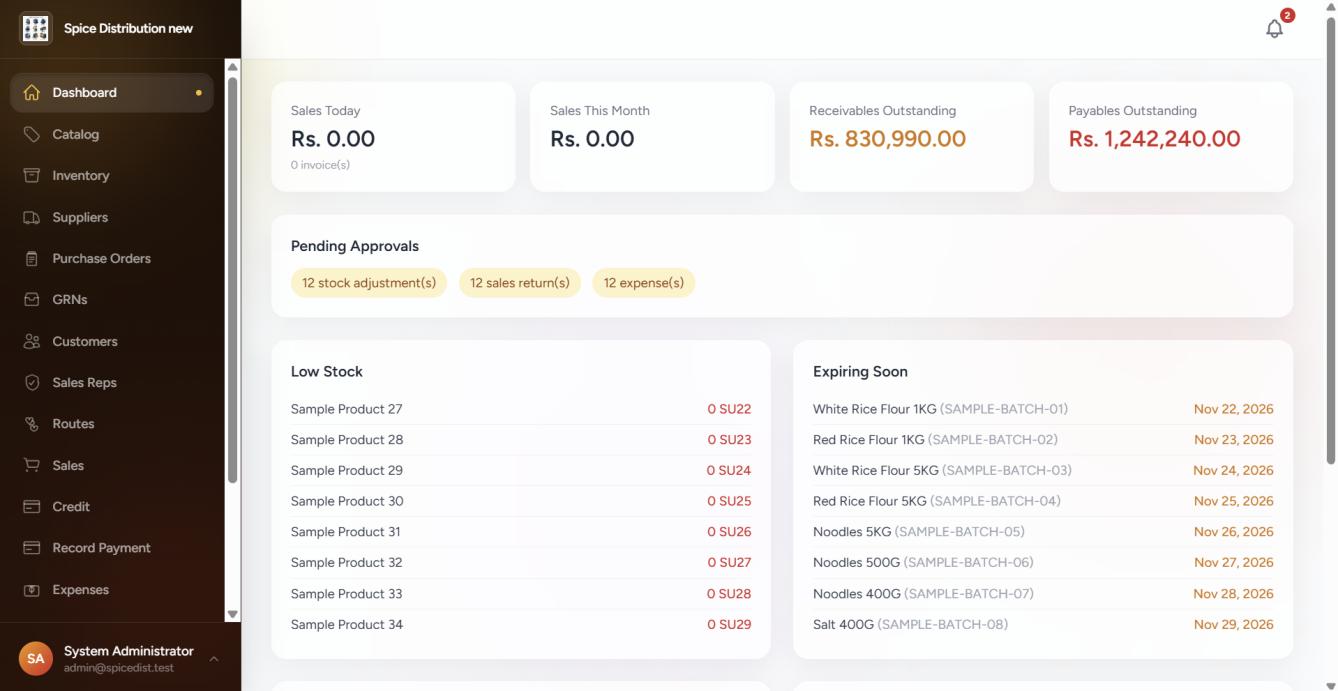Image resolution: width=1338 pixels, height=691 pixels.
Task: Click the sidebar scroll down arrow
Action: pos(233,615)
